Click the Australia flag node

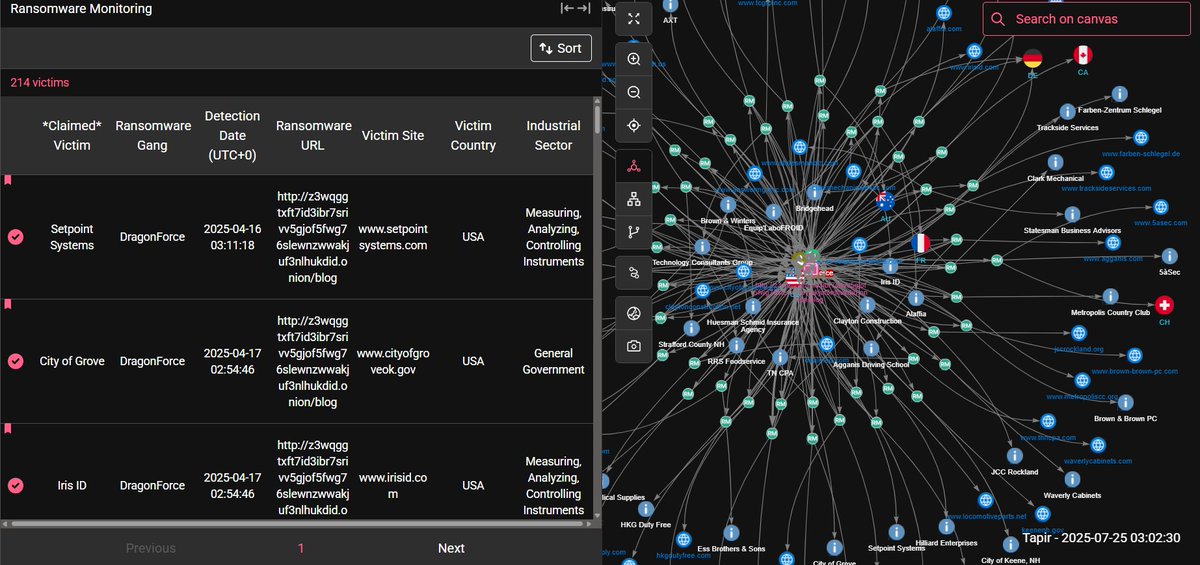[884, 200]
